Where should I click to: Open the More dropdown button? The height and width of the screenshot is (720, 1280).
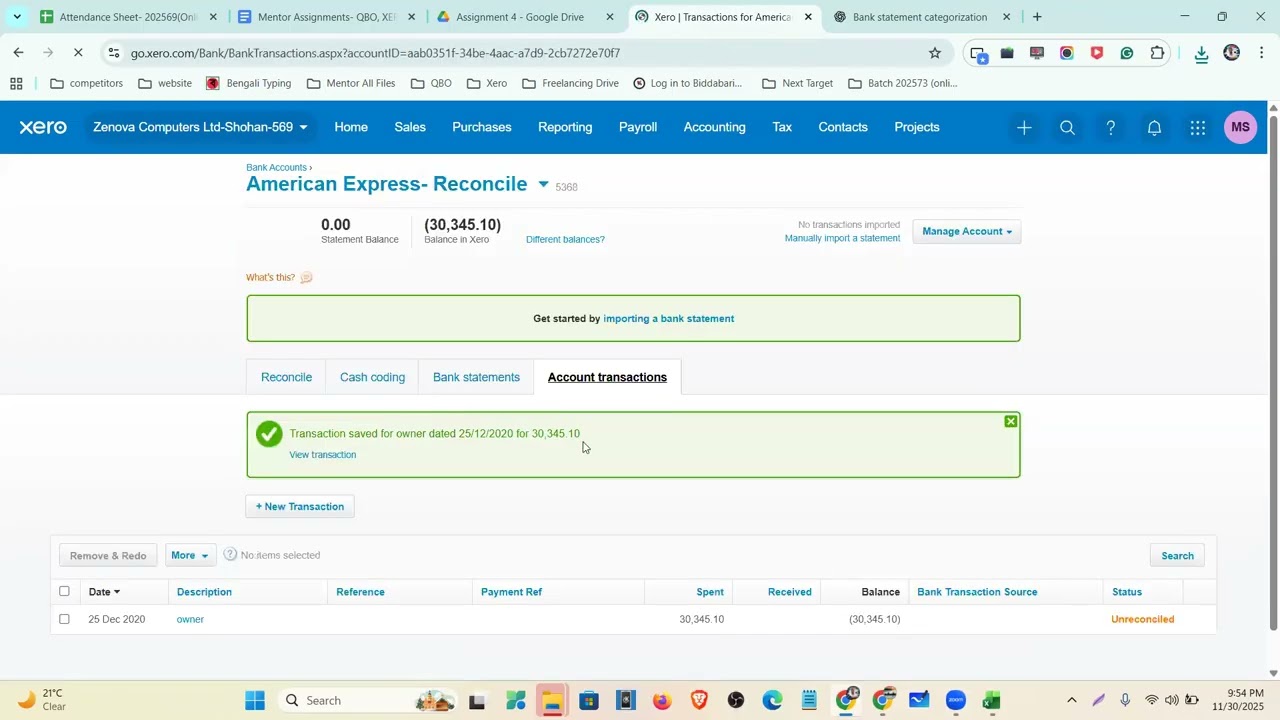[189, 555]
